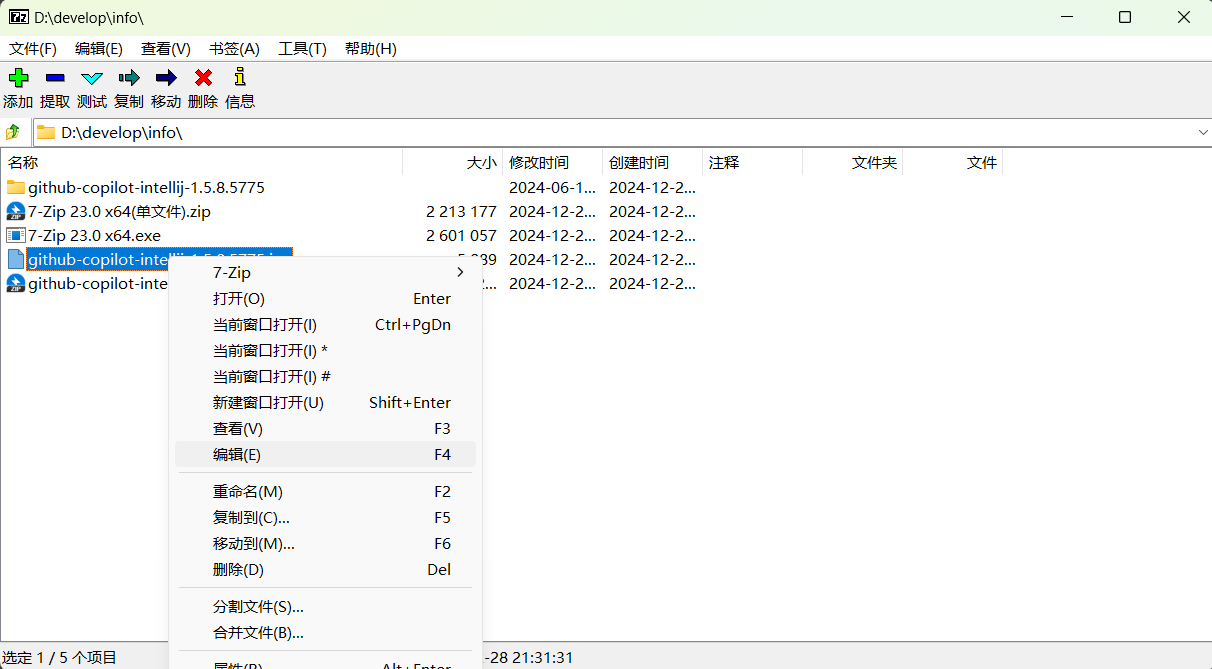Image resolution: width=1212 pixels, height=669 pixels.
Task: Choose 删除(D) in context menu
Action: pyautogui.click(x=325, y=569)
